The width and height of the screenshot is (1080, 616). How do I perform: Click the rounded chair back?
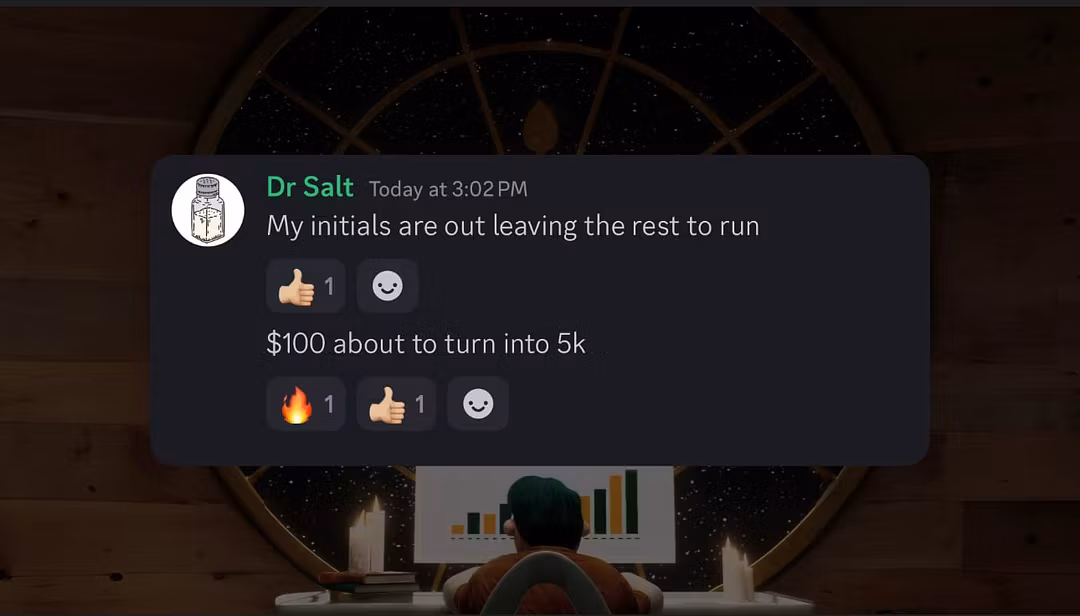coord(546,583)
